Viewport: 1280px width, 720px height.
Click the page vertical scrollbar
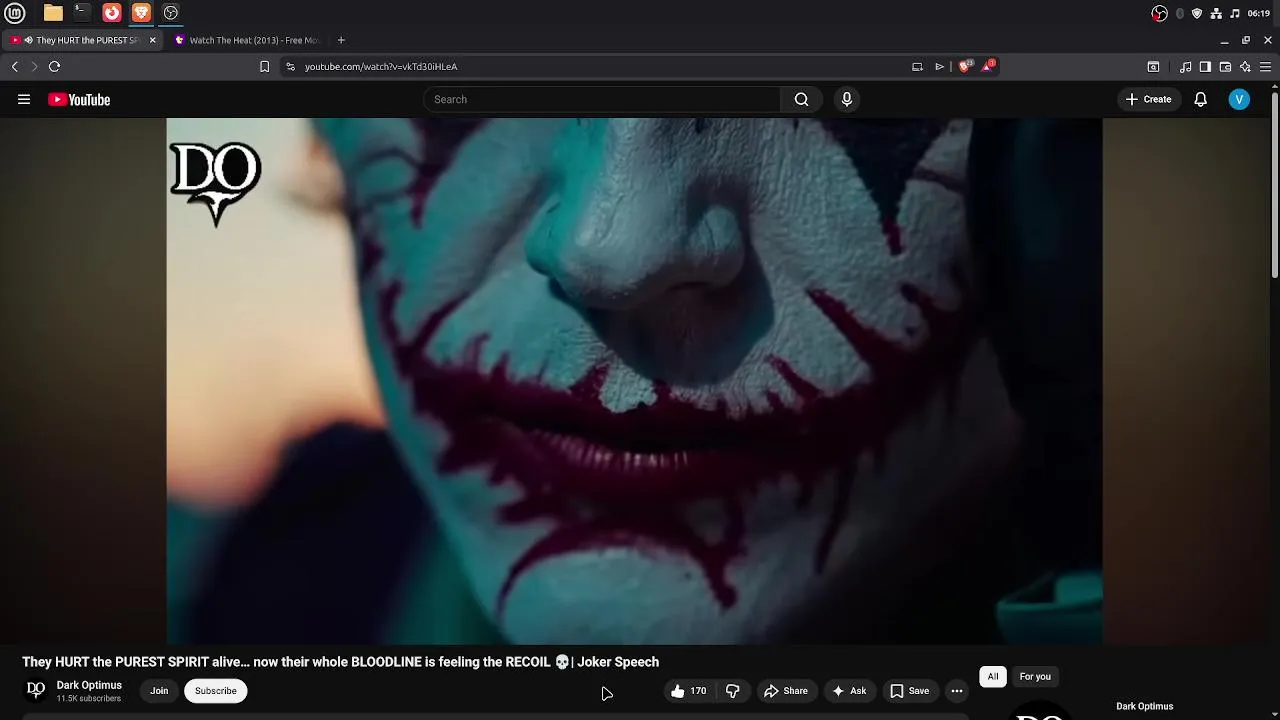coord(1275,185)
